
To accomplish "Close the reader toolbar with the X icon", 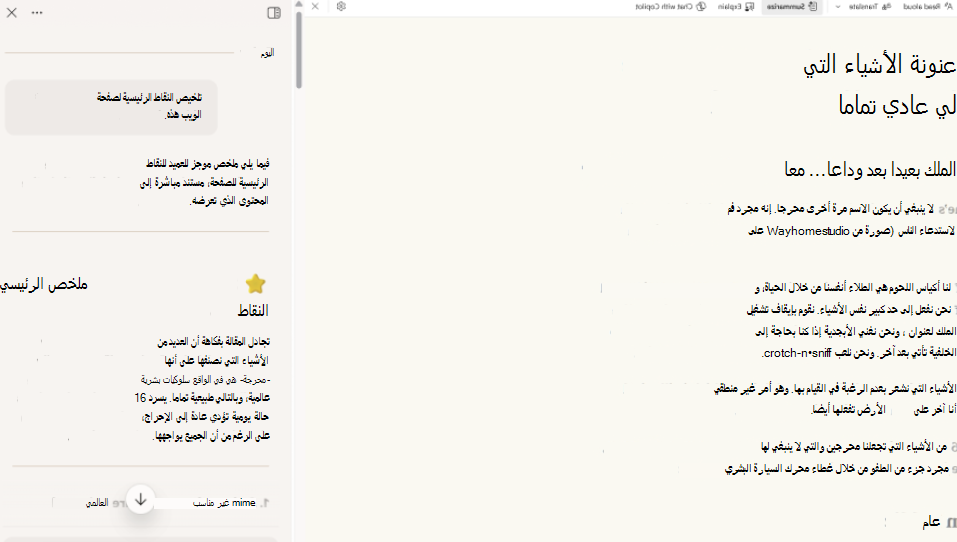I will click(x=315, y=6).
